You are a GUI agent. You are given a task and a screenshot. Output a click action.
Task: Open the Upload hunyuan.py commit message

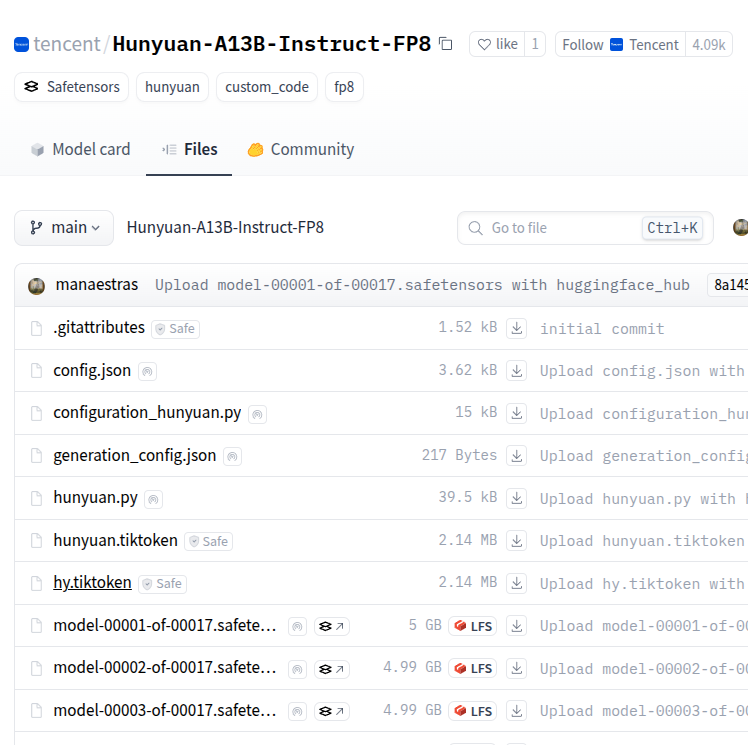[643, 499]
